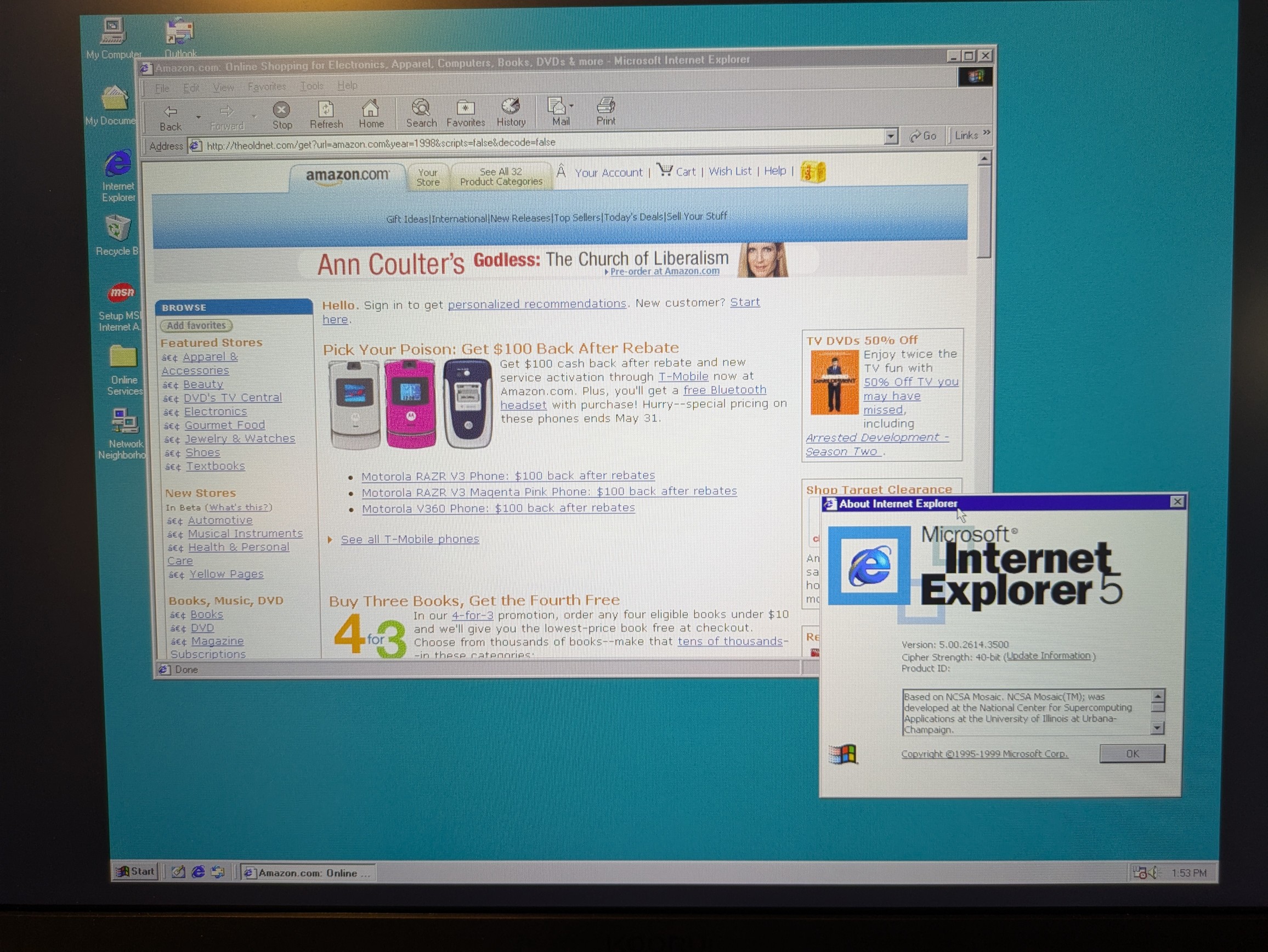Click the amazon.com logo tab

(347, 175)
